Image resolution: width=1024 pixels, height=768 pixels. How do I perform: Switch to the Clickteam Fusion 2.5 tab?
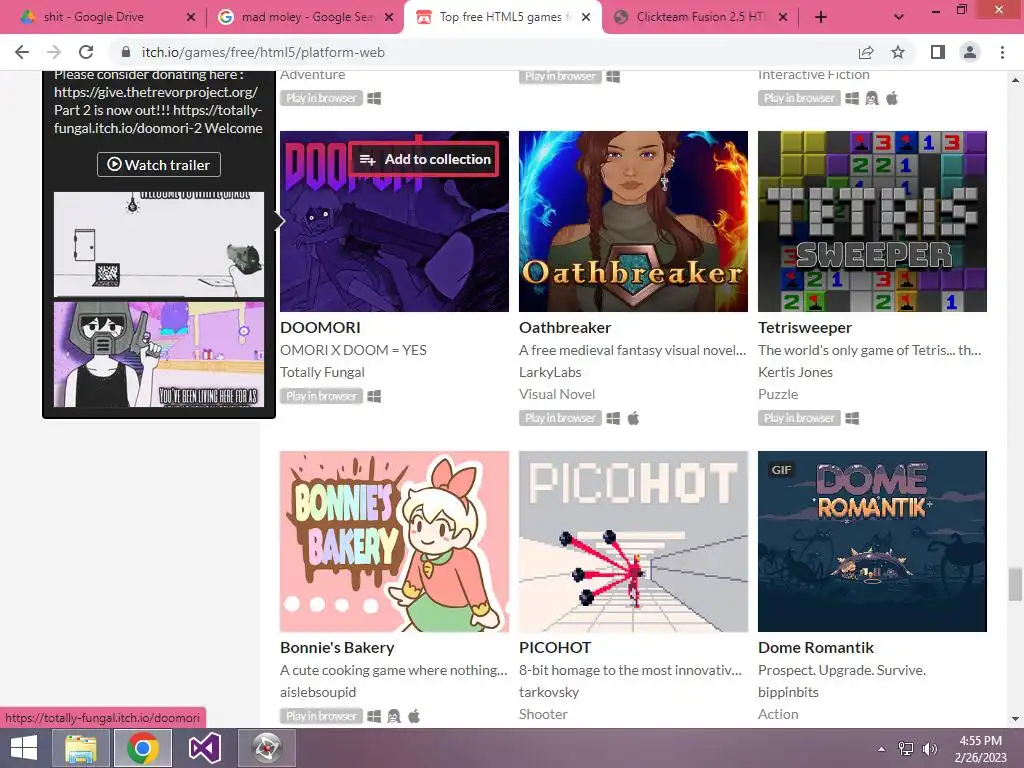click(701, 17)
